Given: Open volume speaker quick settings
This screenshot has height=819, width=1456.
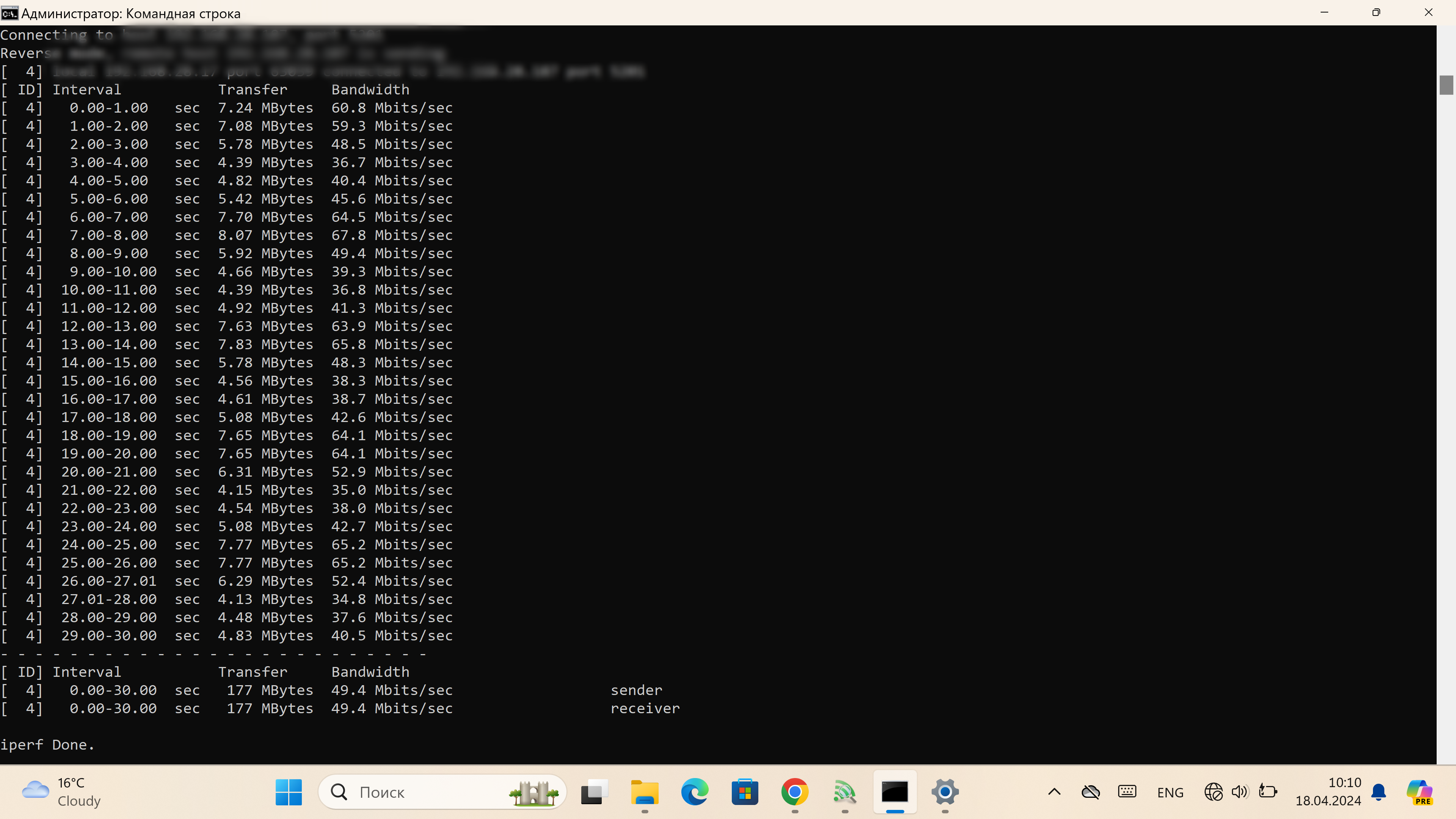Looking at the screenshot, I should point(1239,792).
